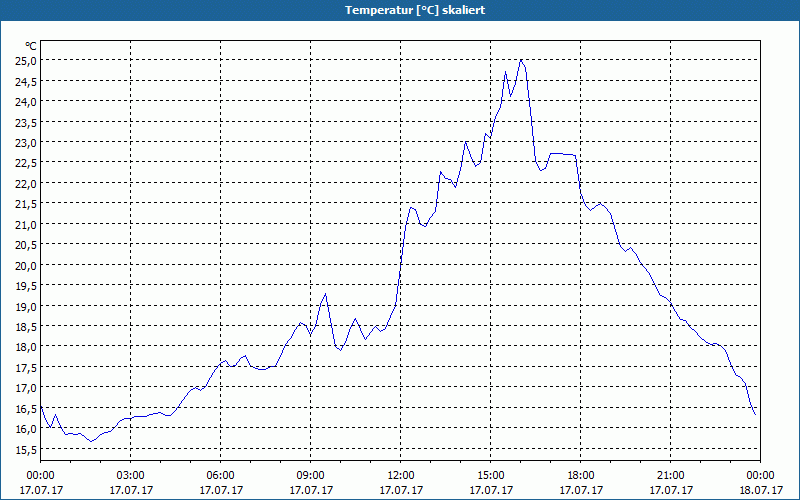Select the 19,0 temperature label
This screenshot has width=800, height=500.
27,306
